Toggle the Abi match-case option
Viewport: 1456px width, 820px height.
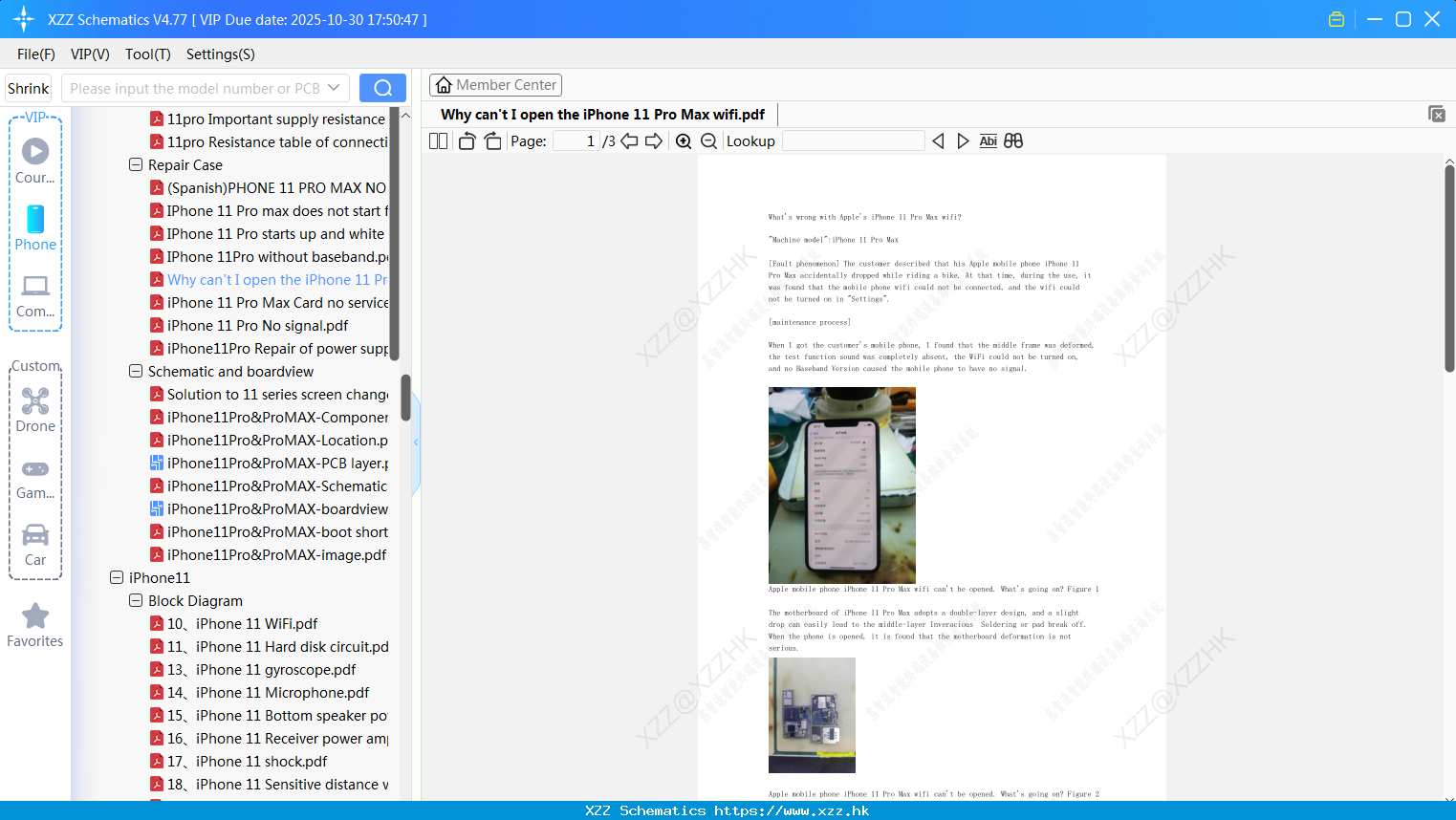click(989, 140)
